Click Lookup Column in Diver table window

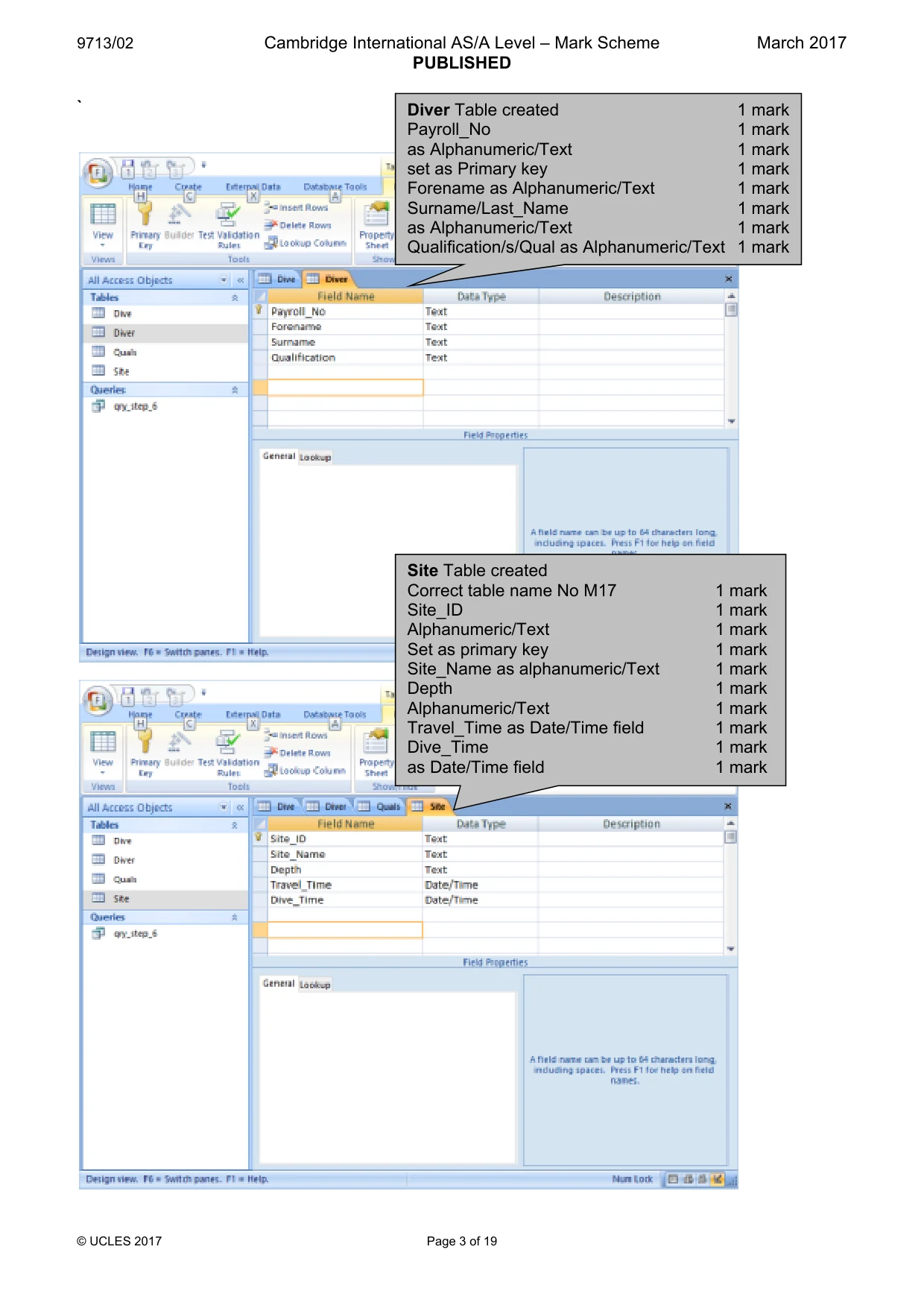pos(306,243)
